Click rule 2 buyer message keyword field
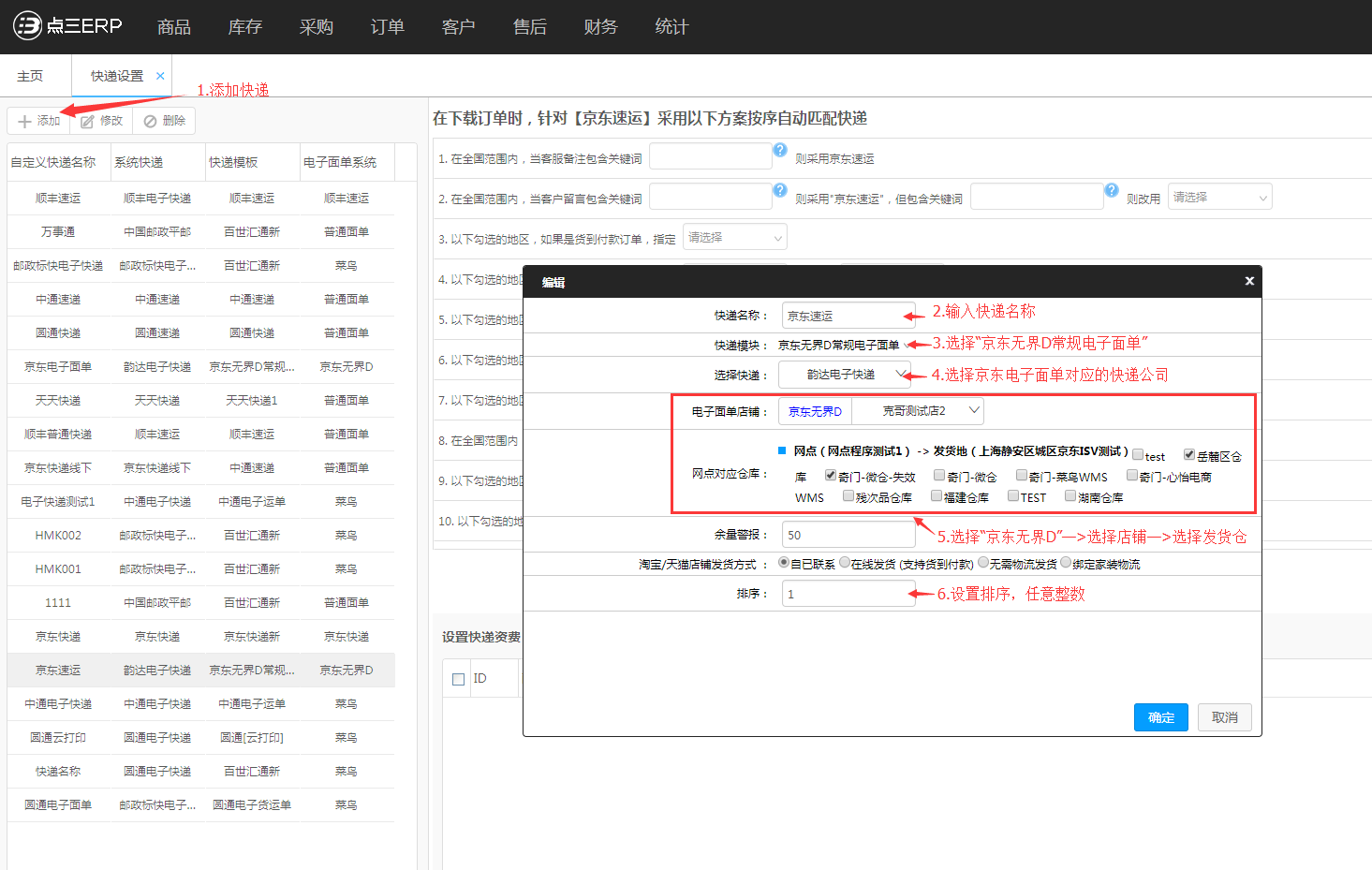This screenshot has width=1372, height=870. (x=711, y=197)
